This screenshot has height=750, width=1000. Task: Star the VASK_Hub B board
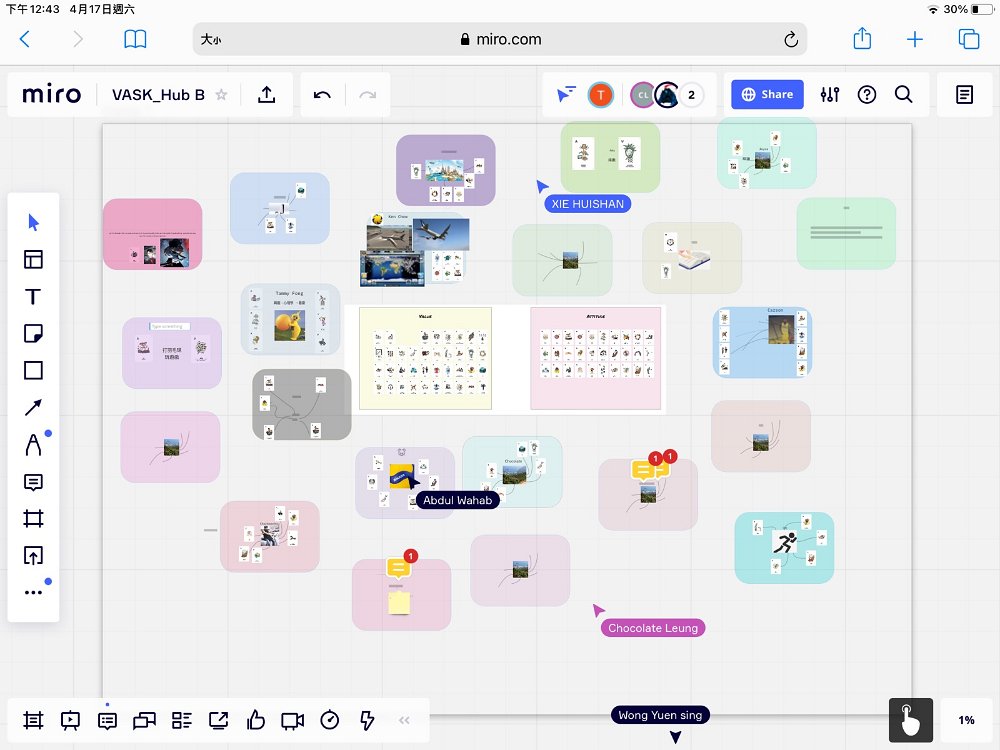click(x=221, y=95)
